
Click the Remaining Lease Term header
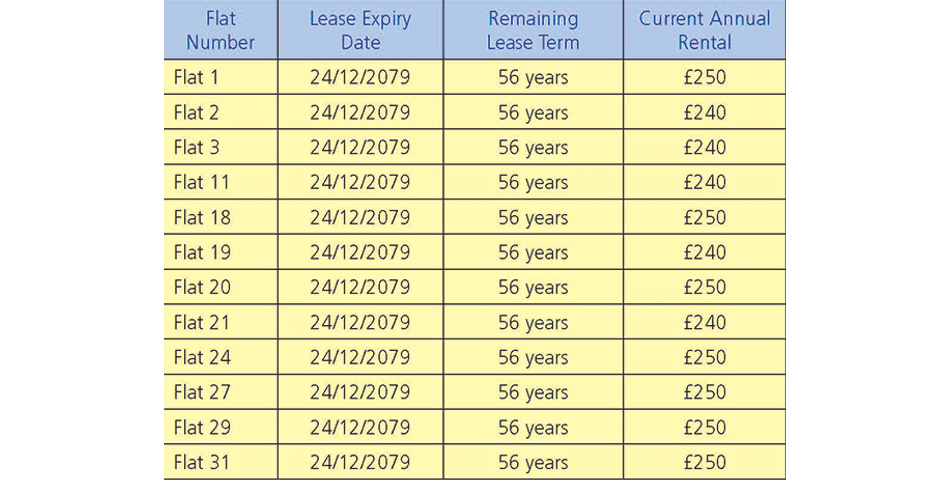click(533, 30)
